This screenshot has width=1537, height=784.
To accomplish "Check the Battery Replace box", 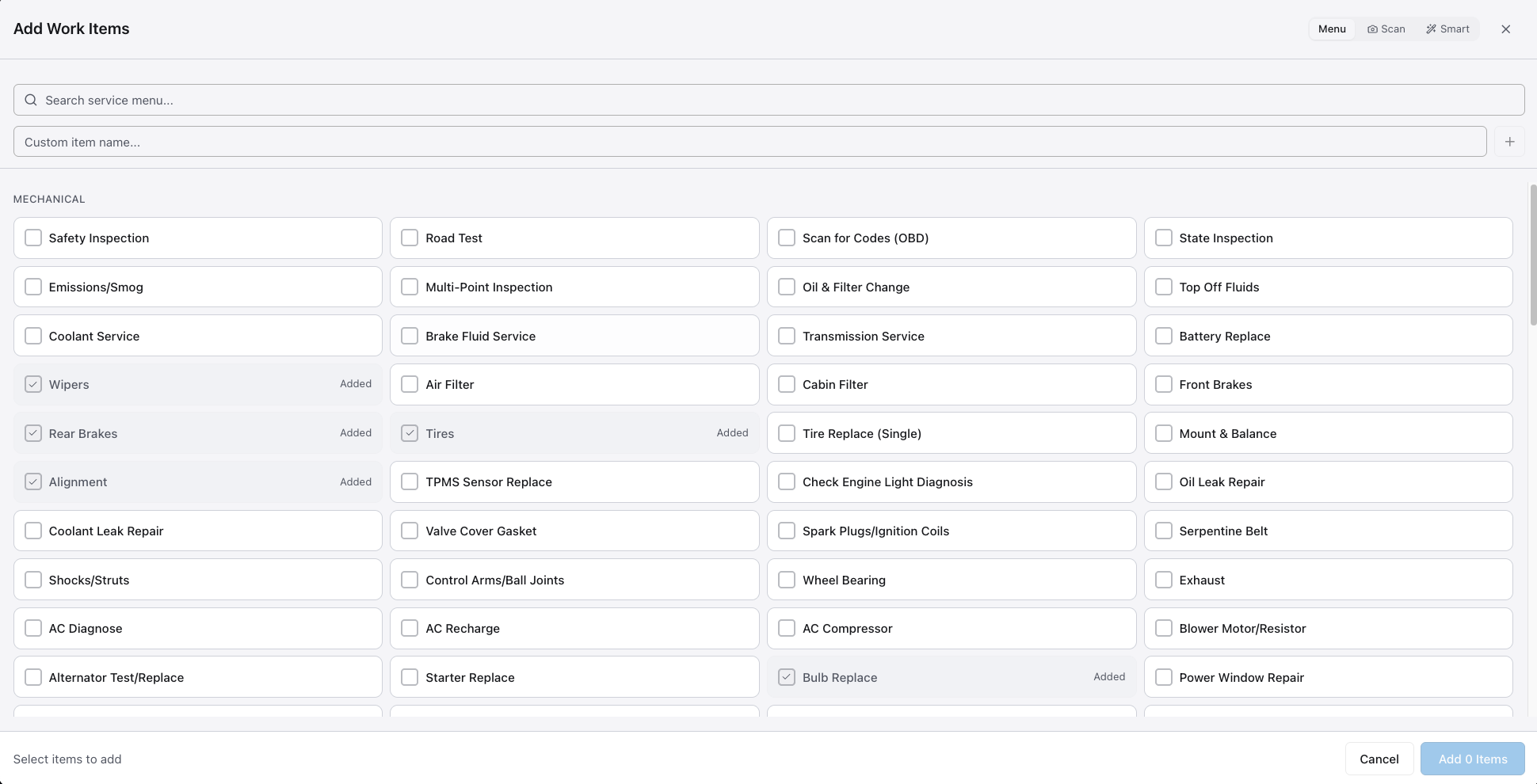I will coord(1163,336).
